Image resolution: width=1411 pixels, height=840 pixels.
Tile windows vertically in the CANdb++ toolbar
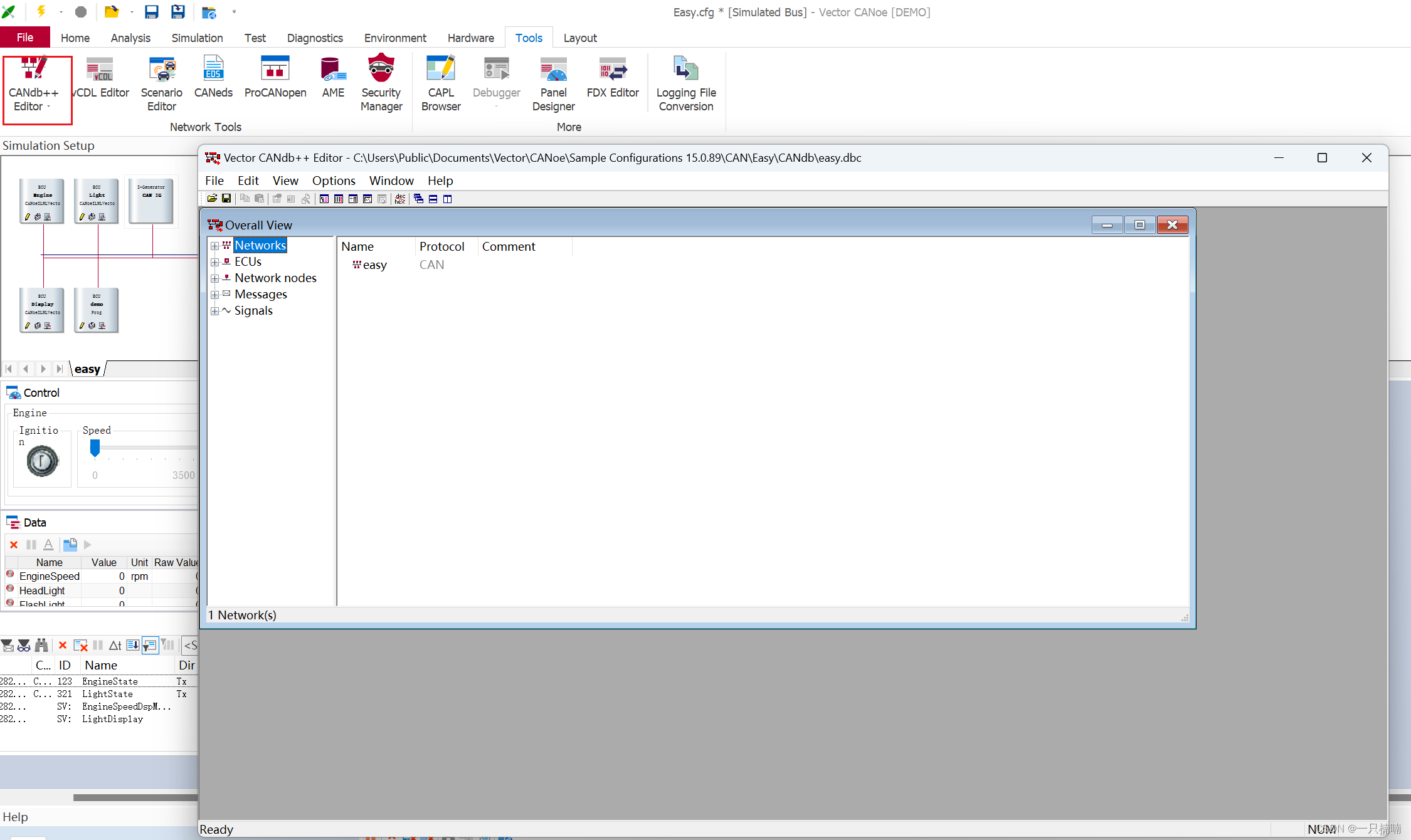[x=447, y=199]
